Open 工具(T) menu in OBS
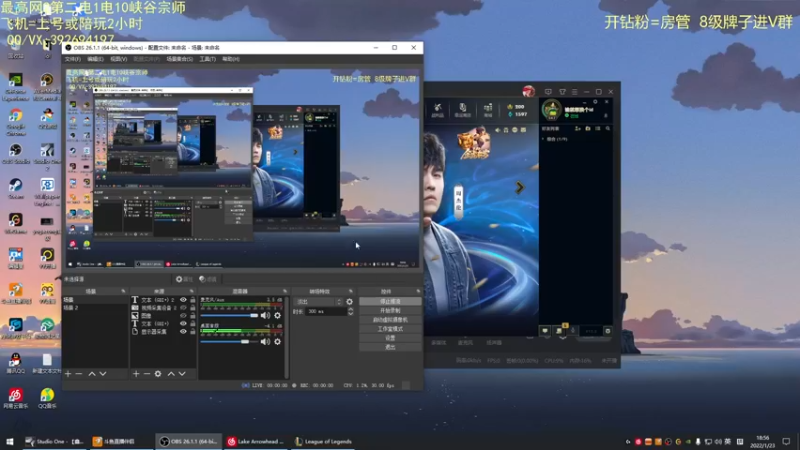Viewport: 800px width, 450px height. 208,59
